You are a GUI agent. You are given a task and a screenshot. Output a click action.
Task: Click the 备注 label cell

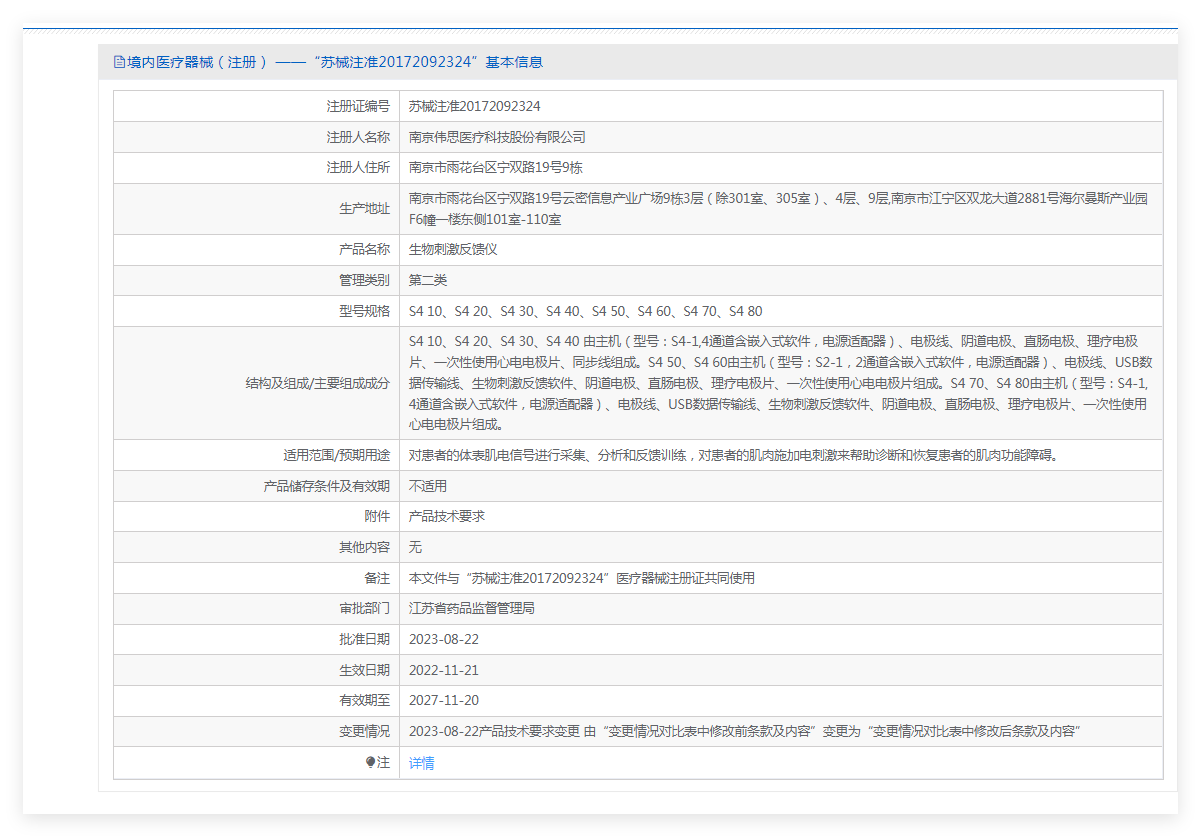(x=256, y=578)
